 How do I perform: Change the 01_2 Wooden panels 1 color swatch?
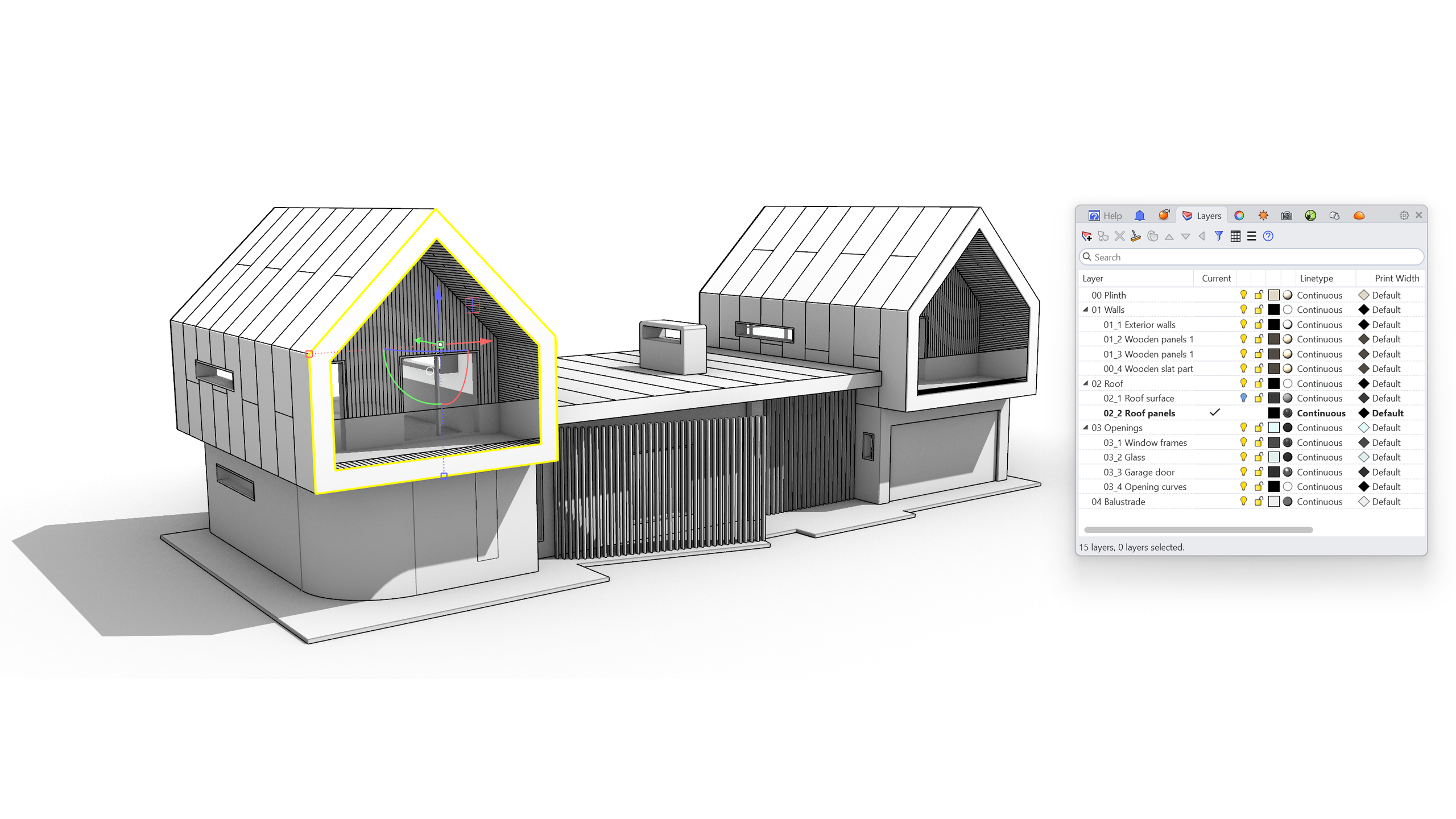(x=1274, y=340)
